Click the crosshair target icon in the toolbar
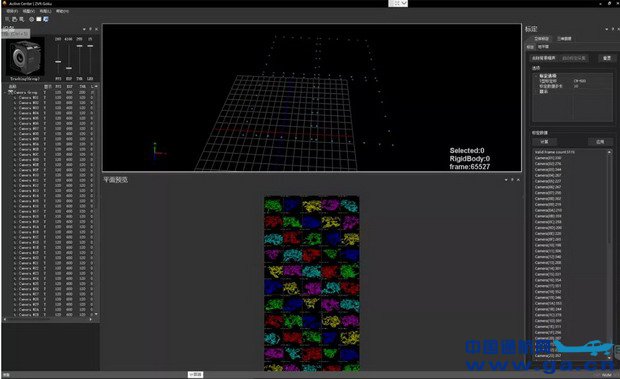This screenshot has height=379, width=620. [x=32, y=19]
